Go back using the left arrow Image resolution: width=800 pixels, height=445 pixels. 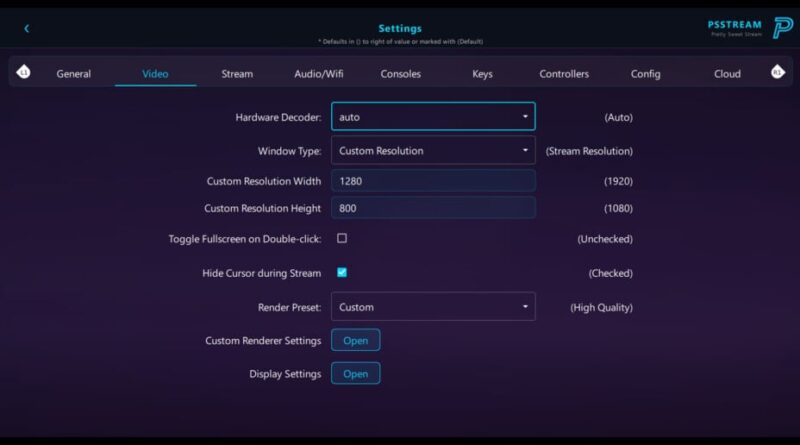coord(27,29)
